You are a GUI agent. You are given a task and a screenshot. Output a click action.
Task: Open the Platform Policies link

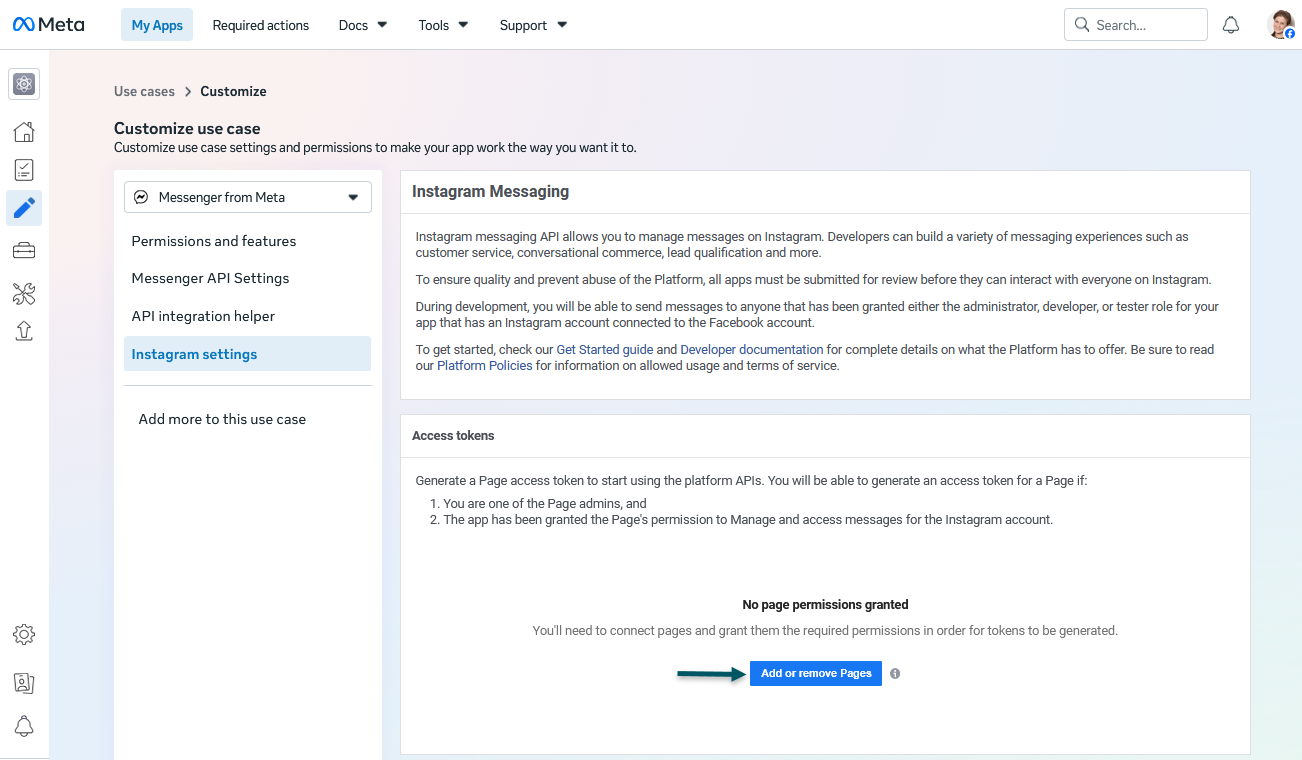(x=485, y=366)
